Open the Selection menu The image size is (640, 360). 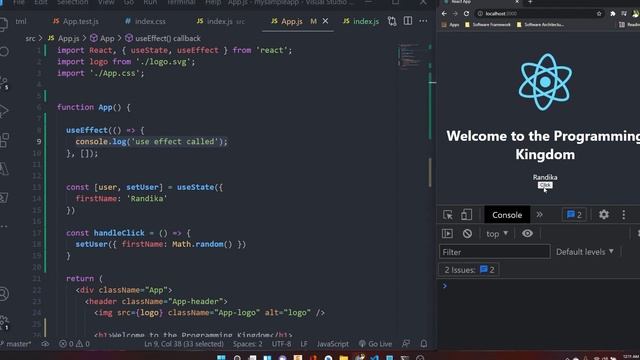click(x=72, y=2)
